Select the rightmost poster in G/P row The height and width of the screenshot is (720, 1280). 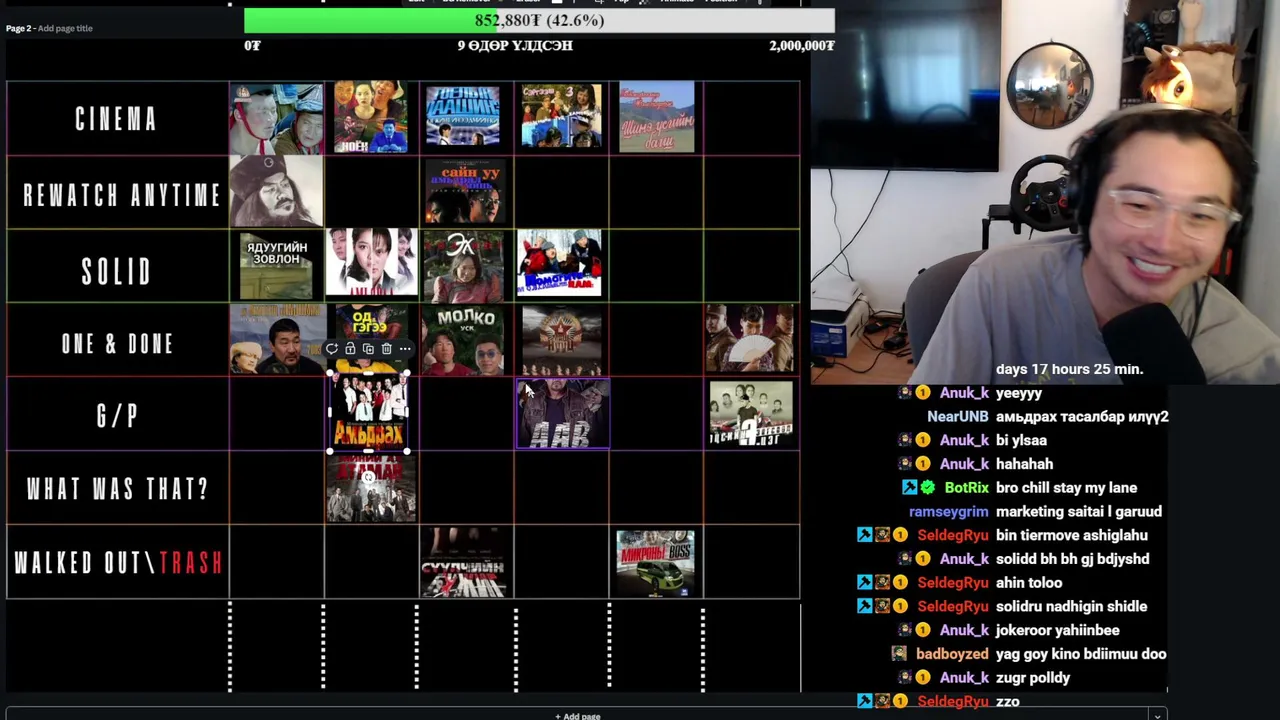[751, 414]
